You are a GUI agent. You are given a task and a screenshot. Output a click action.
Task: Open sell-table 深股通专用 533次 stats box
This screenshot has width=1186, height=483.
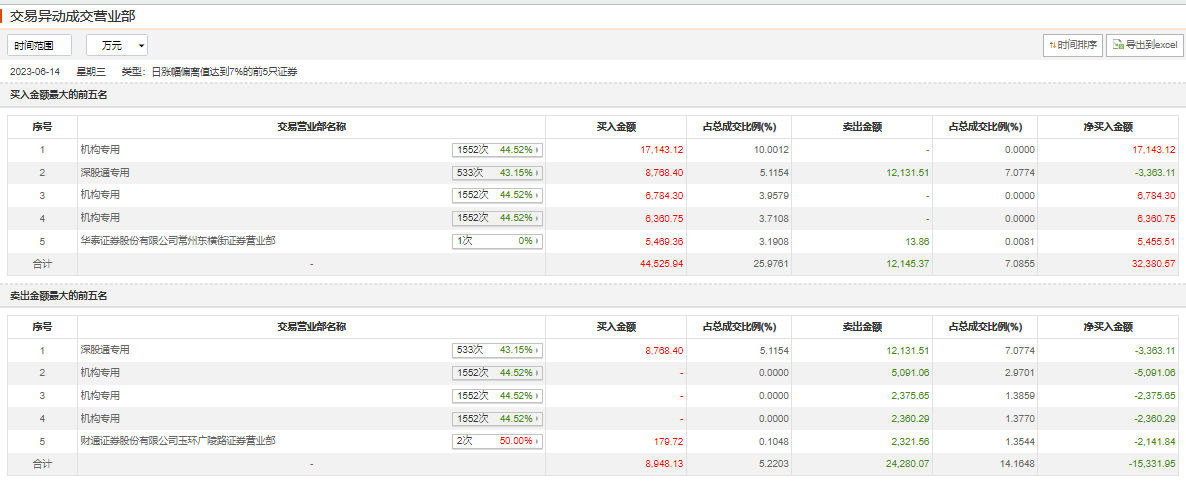[x=497, y=350]
